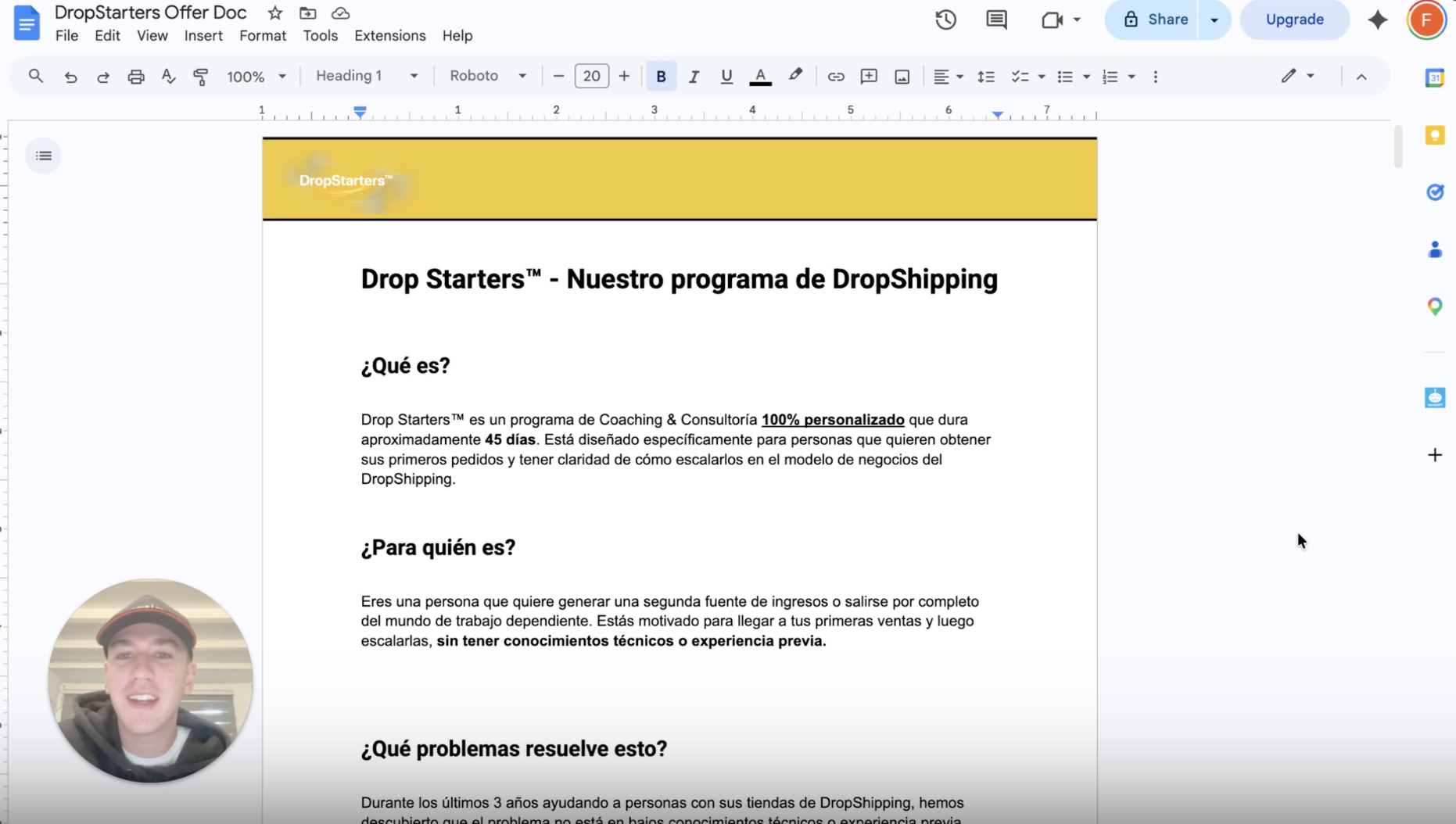Open the Format menu
The width and height of the screenshot is (1456, 824).
coord(263,36)
